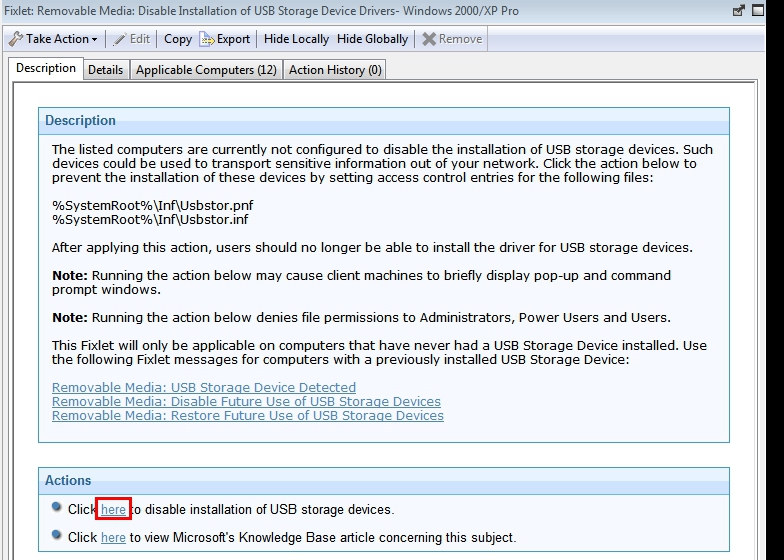Open Restore Future Use of USB link
The width and height of the screenshot is (784, 560).
[247, 415]
